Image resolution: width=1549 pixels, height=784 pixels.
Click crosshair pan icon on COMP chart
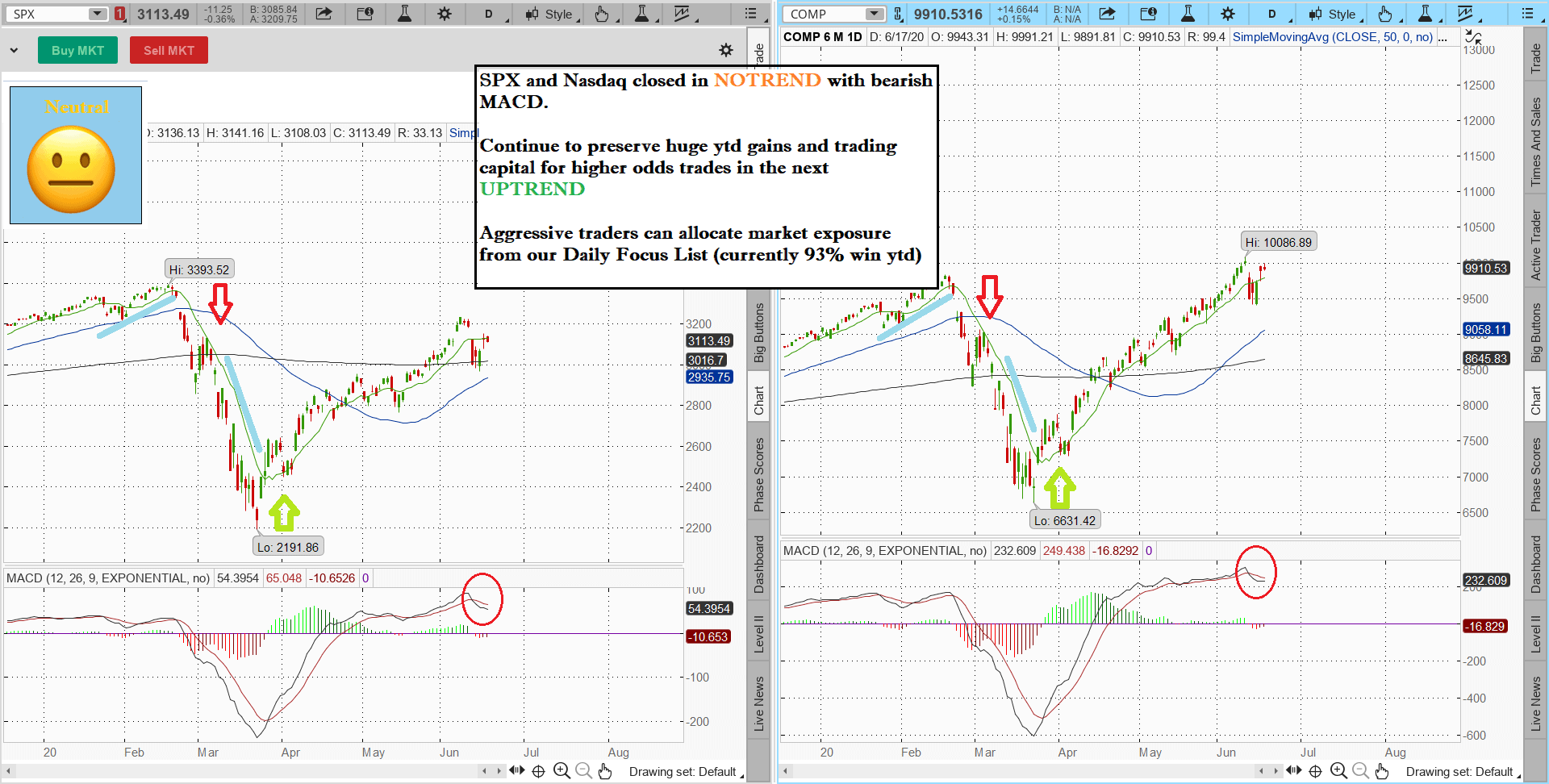pyautogui.click(x=1315, y=771)
